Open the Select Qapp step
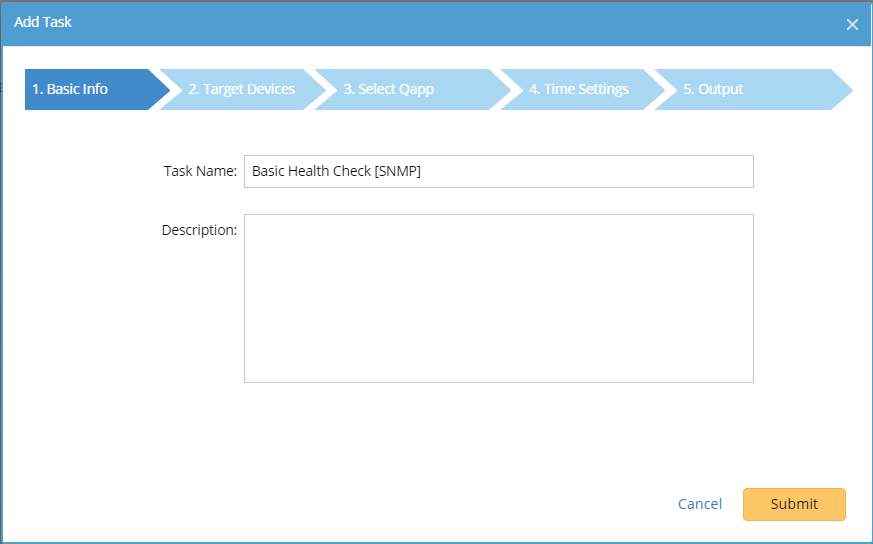The width and height of the screenshot is (873, 544). click(x=388, y=89)
